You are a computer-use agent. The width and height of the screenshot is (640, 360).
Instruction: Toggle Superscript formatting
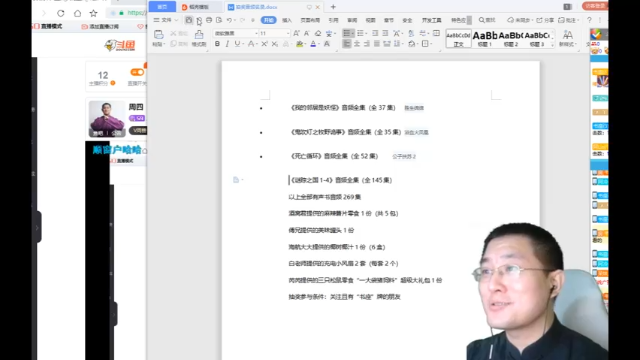click(264, 44)
